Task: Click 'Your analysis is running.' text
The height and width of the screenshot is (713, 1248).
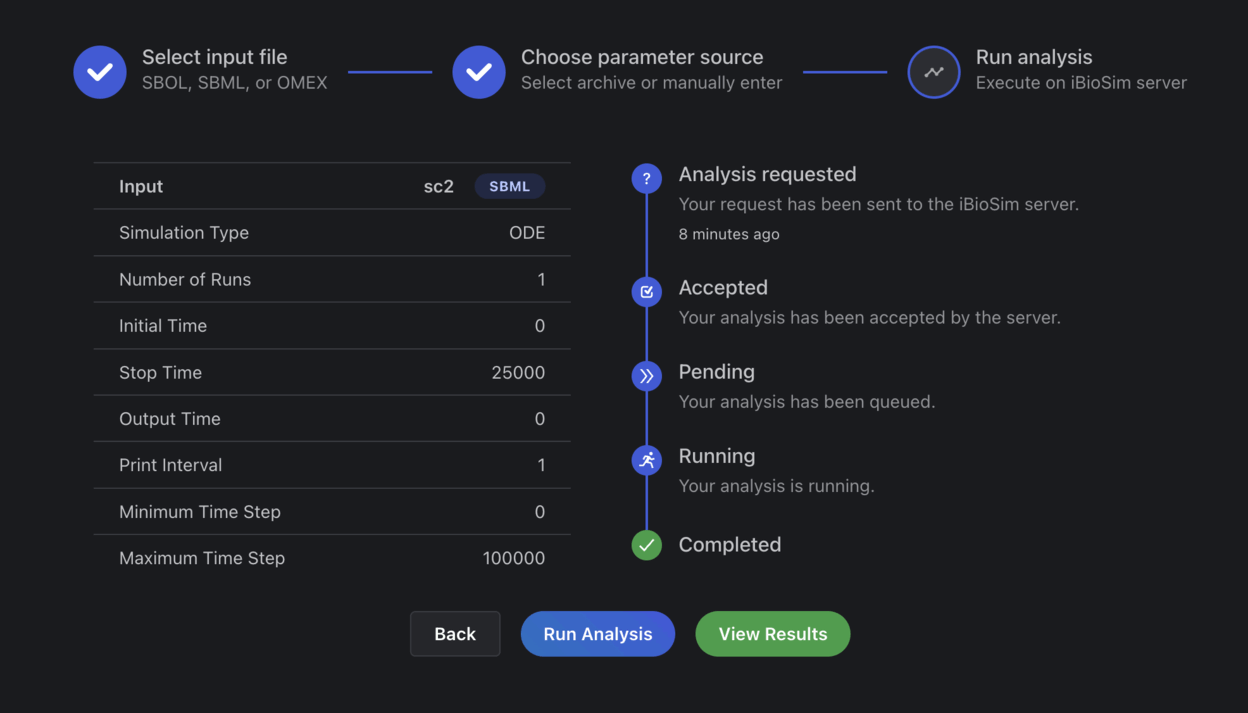Action: tap(776, 486)
